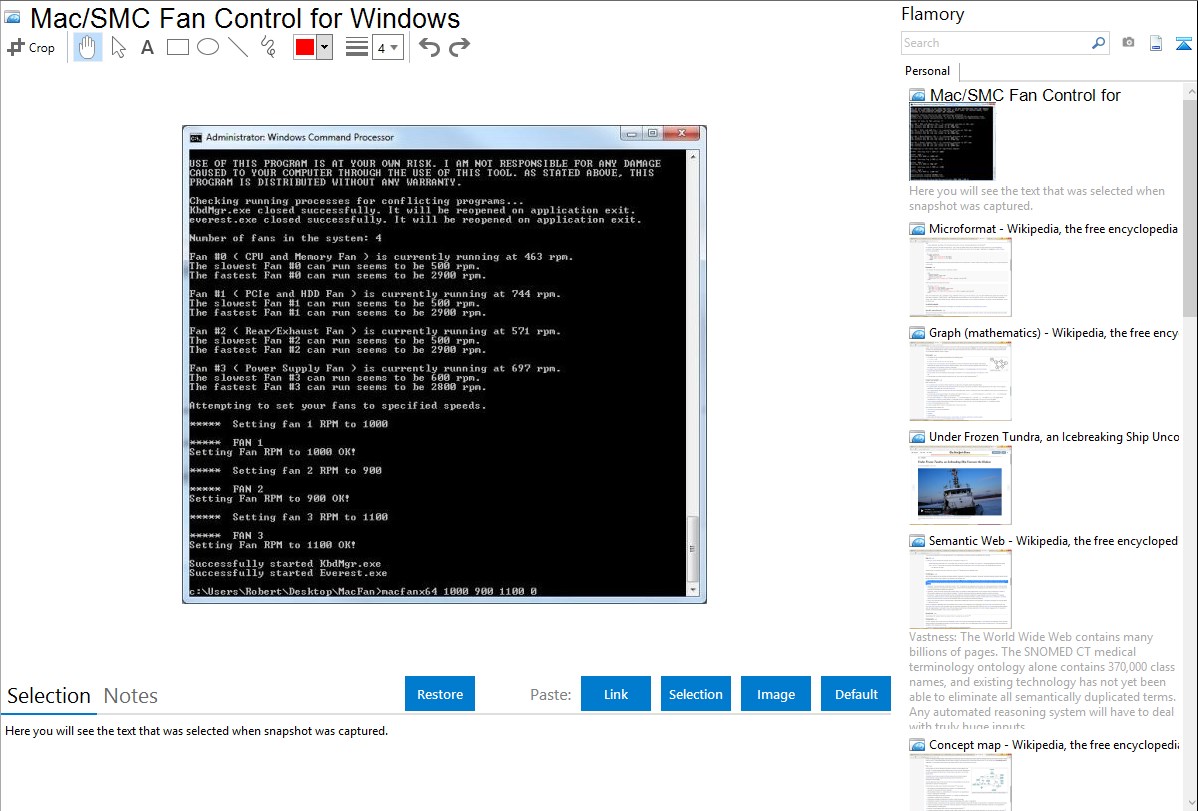Image resolution: width=1198 pixels, height=811 pixels.
Task: Paste the Selection
Action: pyautogui.click(x=695, y=694)
